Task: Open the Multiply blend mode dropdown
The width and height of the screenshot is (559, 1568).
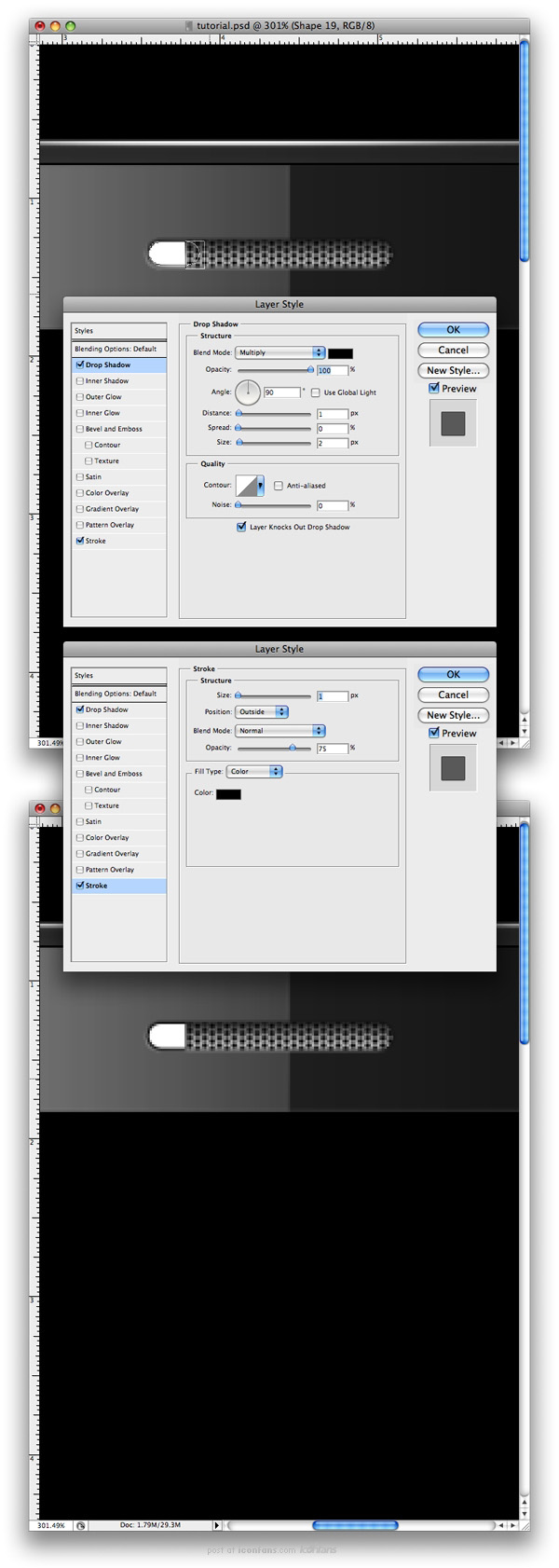Action: pos(279,352)
